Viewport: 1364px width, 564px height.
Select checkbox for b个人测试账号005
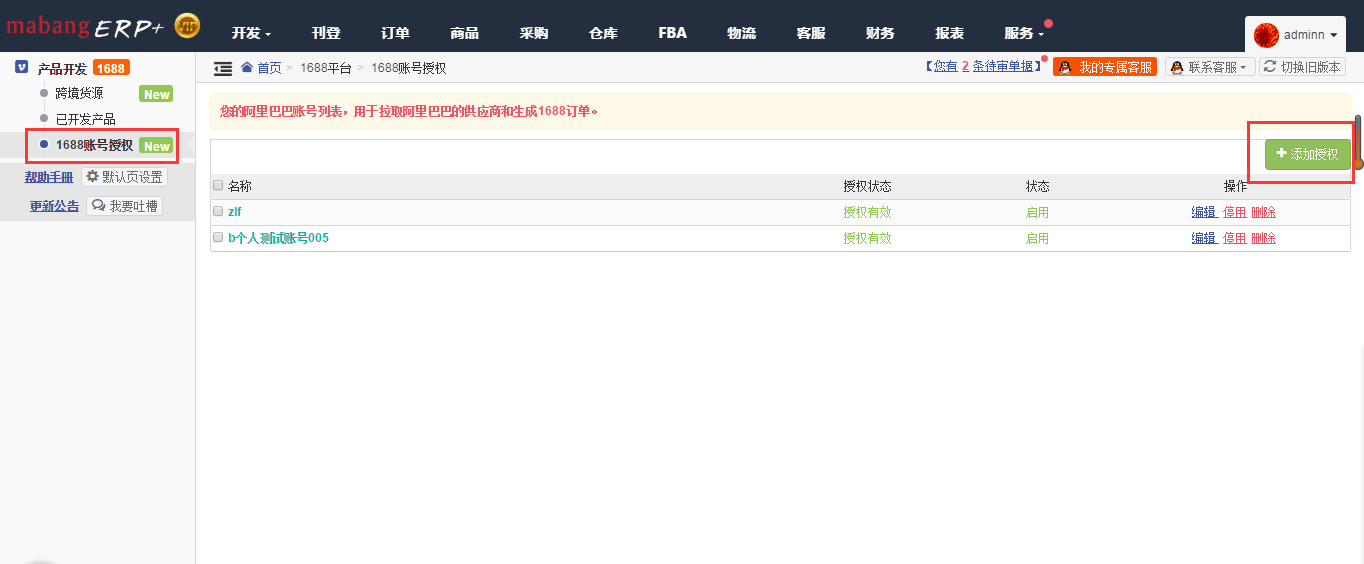point(218,238)
